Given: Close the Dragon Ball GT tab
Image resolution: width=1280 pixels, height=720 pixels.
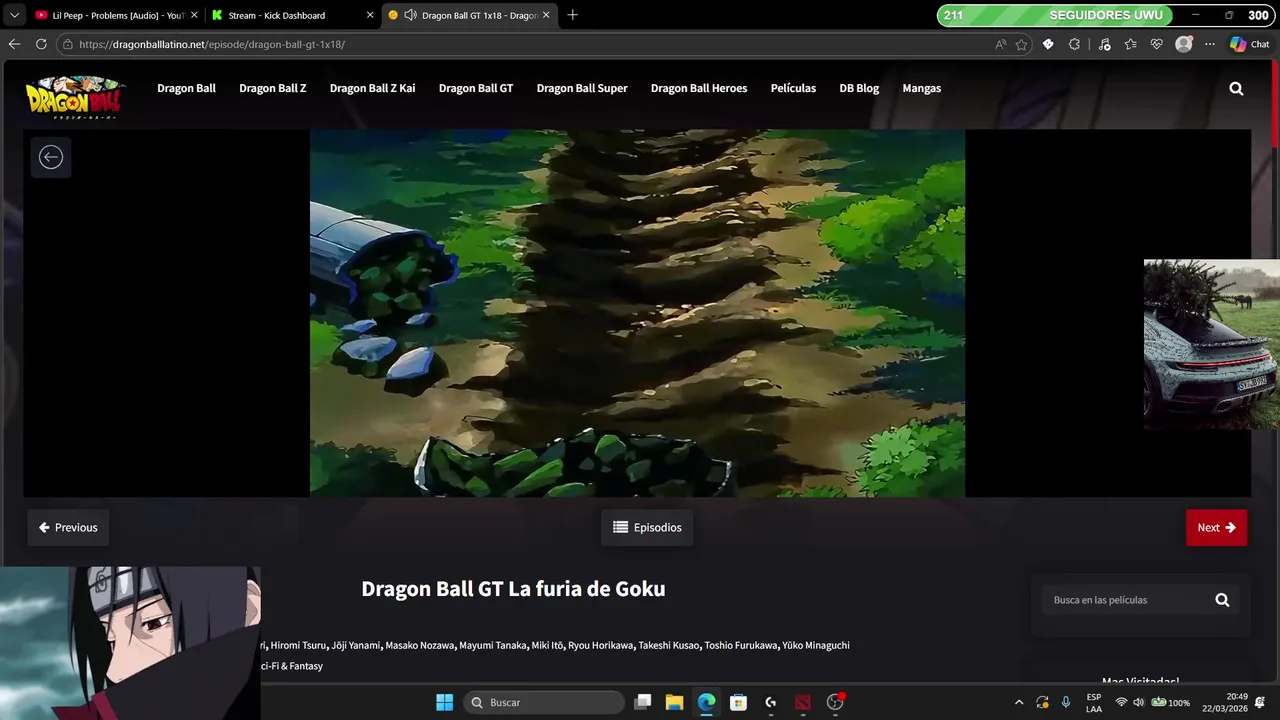Looking at the screenshot, I should point(546,15).
